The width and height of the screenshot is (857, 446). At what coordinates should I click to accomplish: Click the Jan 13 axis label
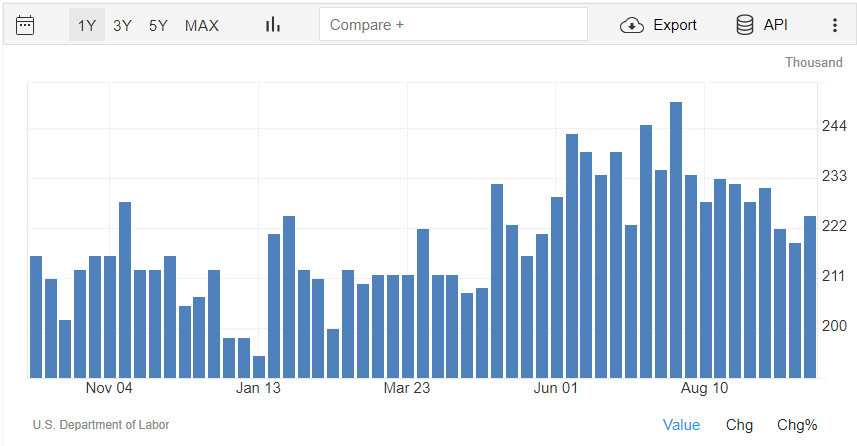tap(258, 388)
